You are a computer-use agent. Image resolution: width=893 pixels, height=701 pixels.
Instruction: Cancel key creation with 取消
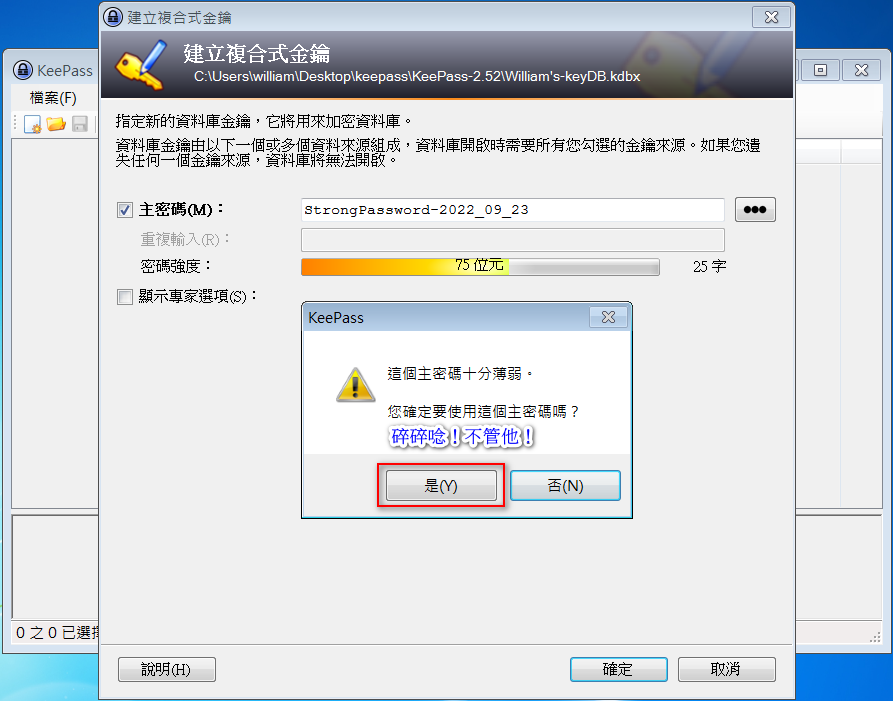[726, 669]
